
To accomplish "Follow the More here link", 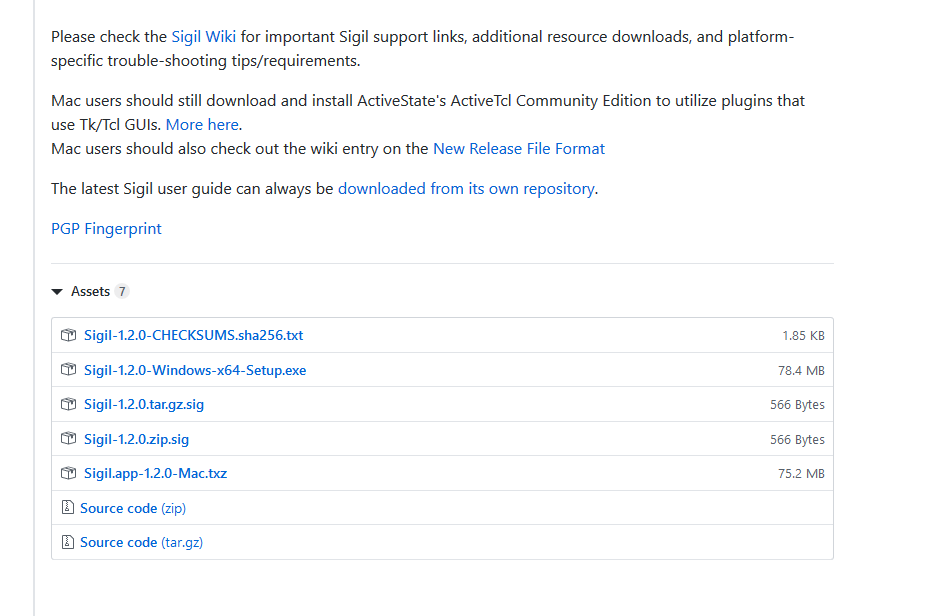I will click(x=202, y=124).
